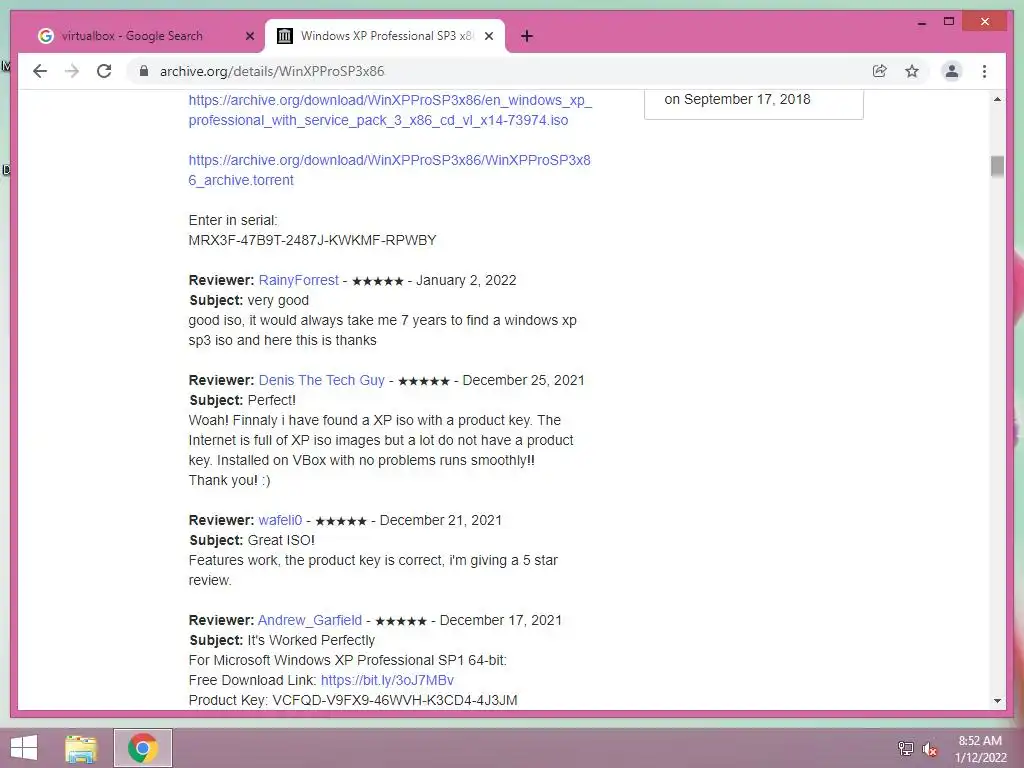
Task: Open reviewer Andrew_Garfield's profile
Action: pyautogui.click(x=310, y=620)
